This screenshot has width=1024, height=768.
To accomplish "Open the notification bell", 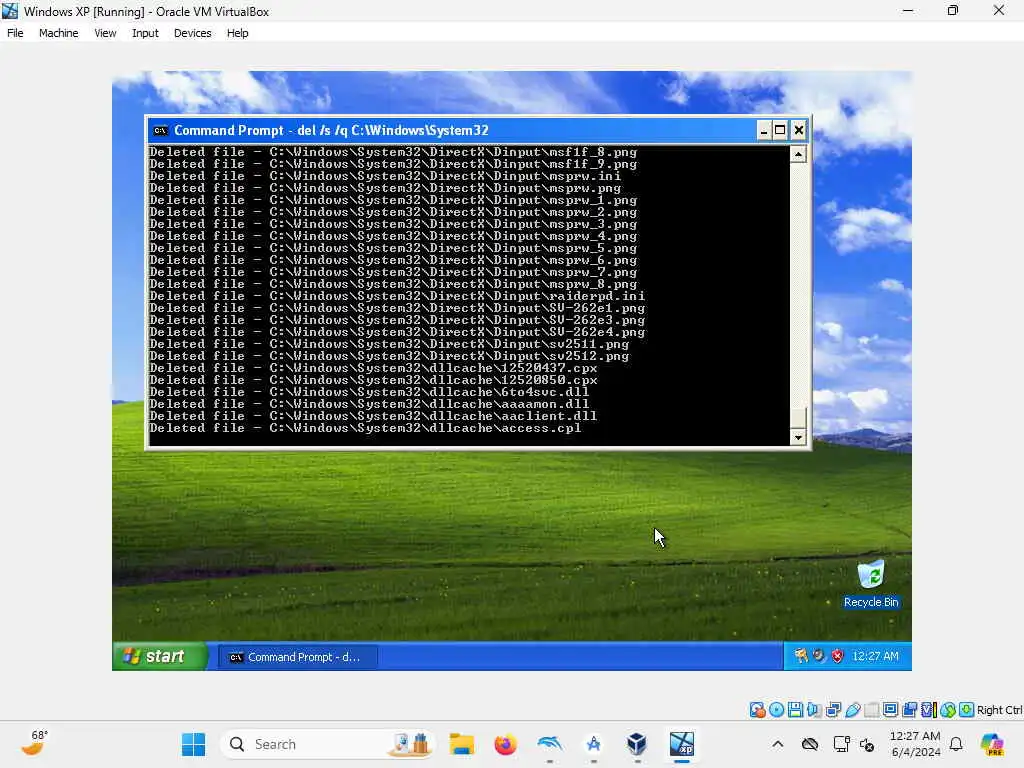I will (956, 744).
